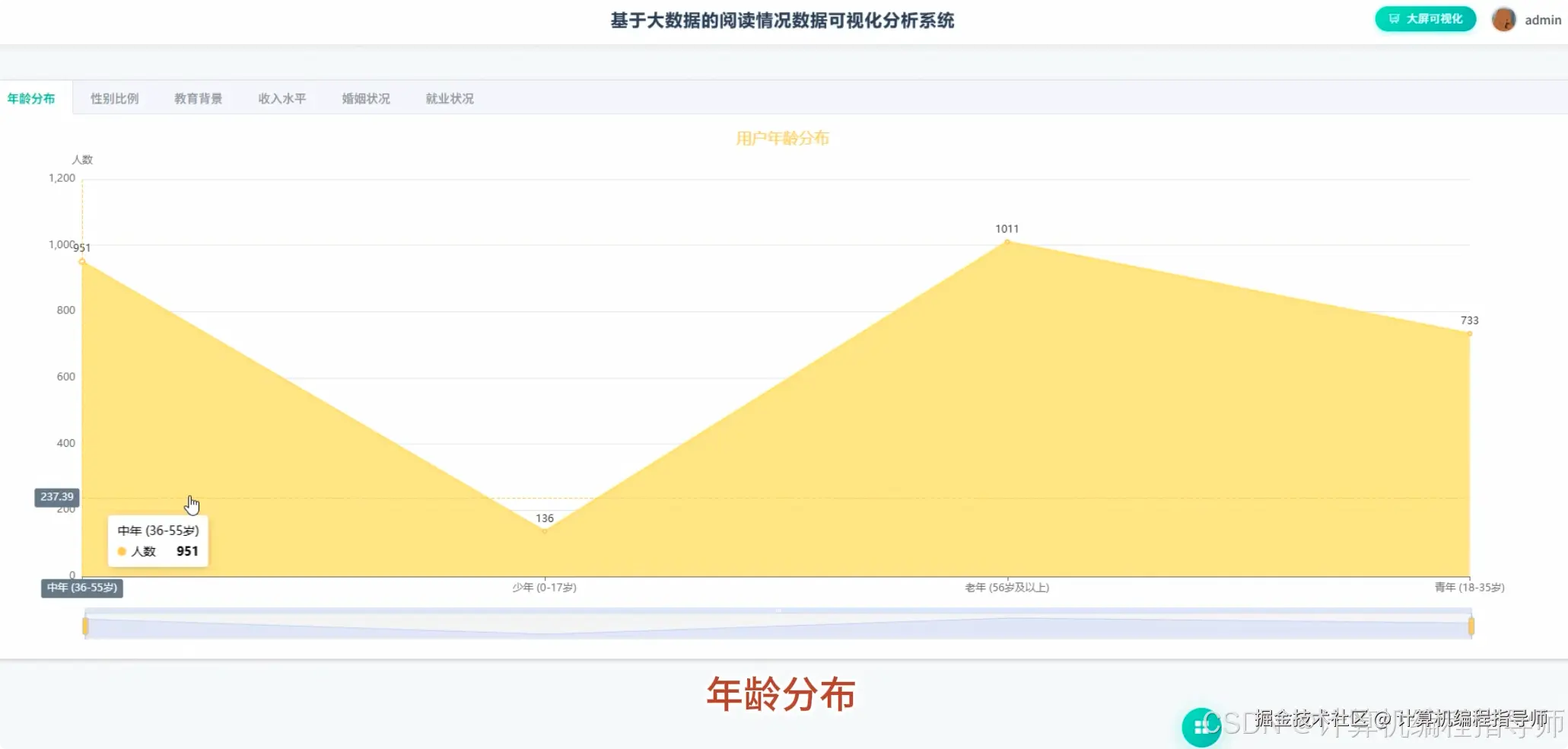Image resolution: width=1568 pixels, height=749 pixels.
Task: Click the monitor icon inside 大屏可视化 button
Action: pyautogui.click(x=1395, y=18)
